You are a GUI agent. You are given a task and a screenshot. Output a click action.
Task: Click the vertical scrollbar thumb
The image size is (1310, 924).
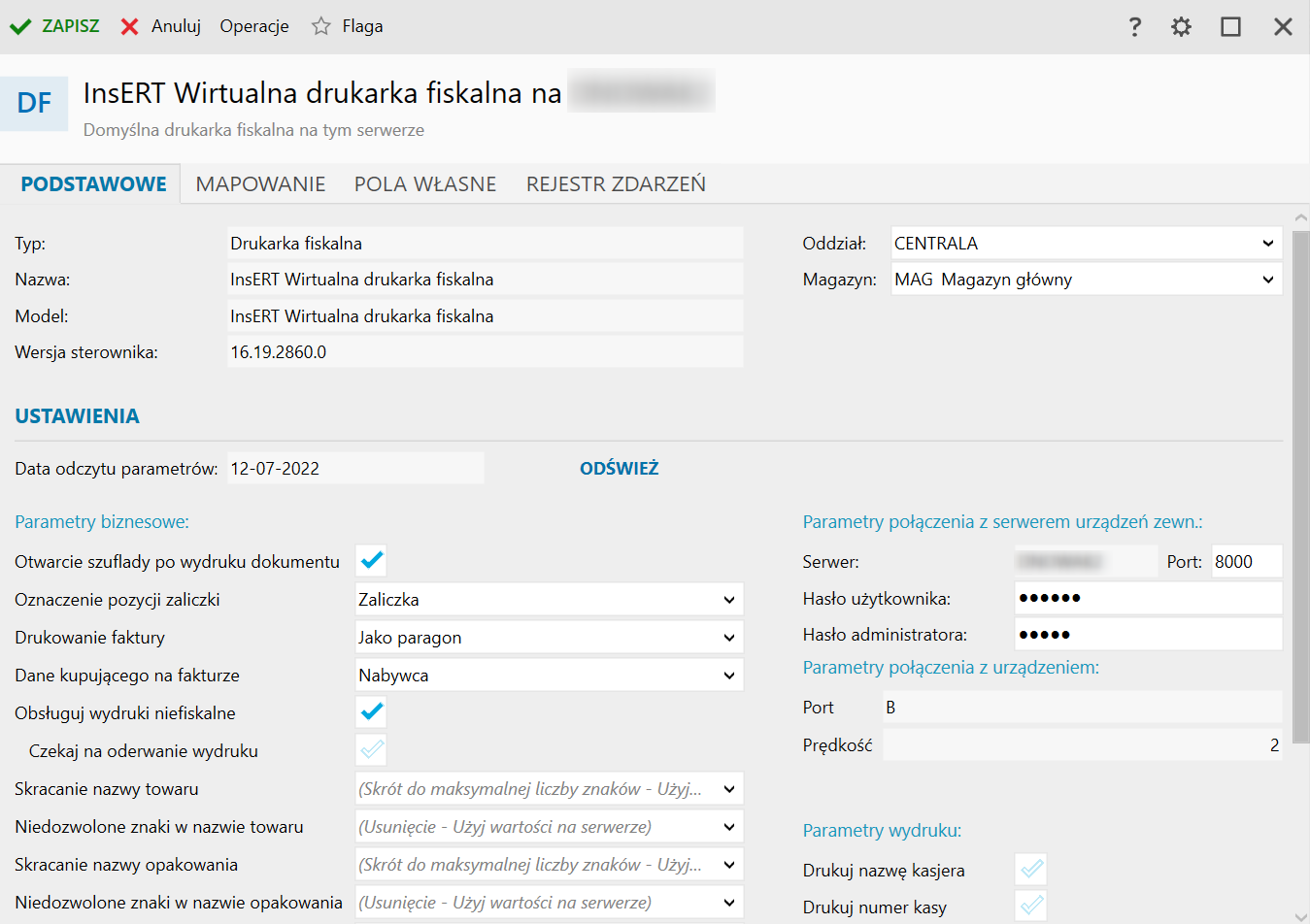click(1301, 487)
